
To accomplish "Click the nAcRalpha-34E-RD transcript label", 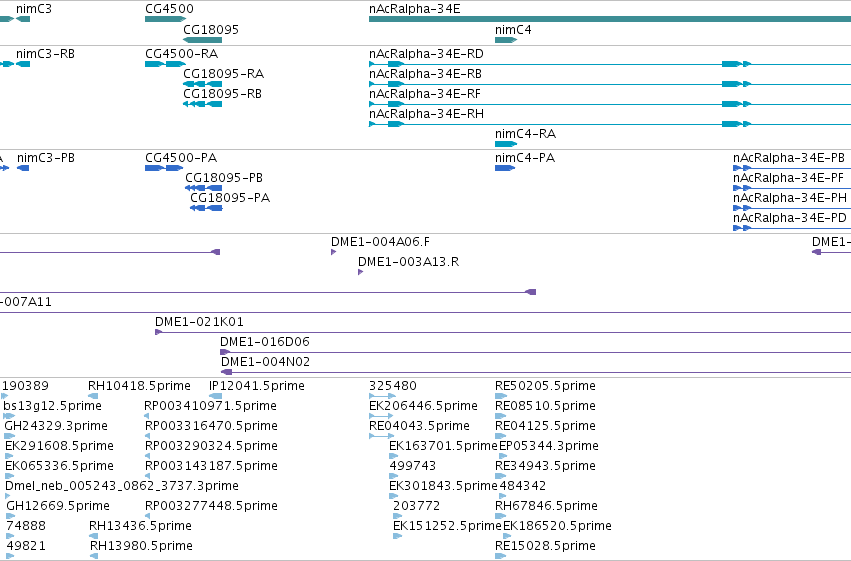I will pos(426,54).
